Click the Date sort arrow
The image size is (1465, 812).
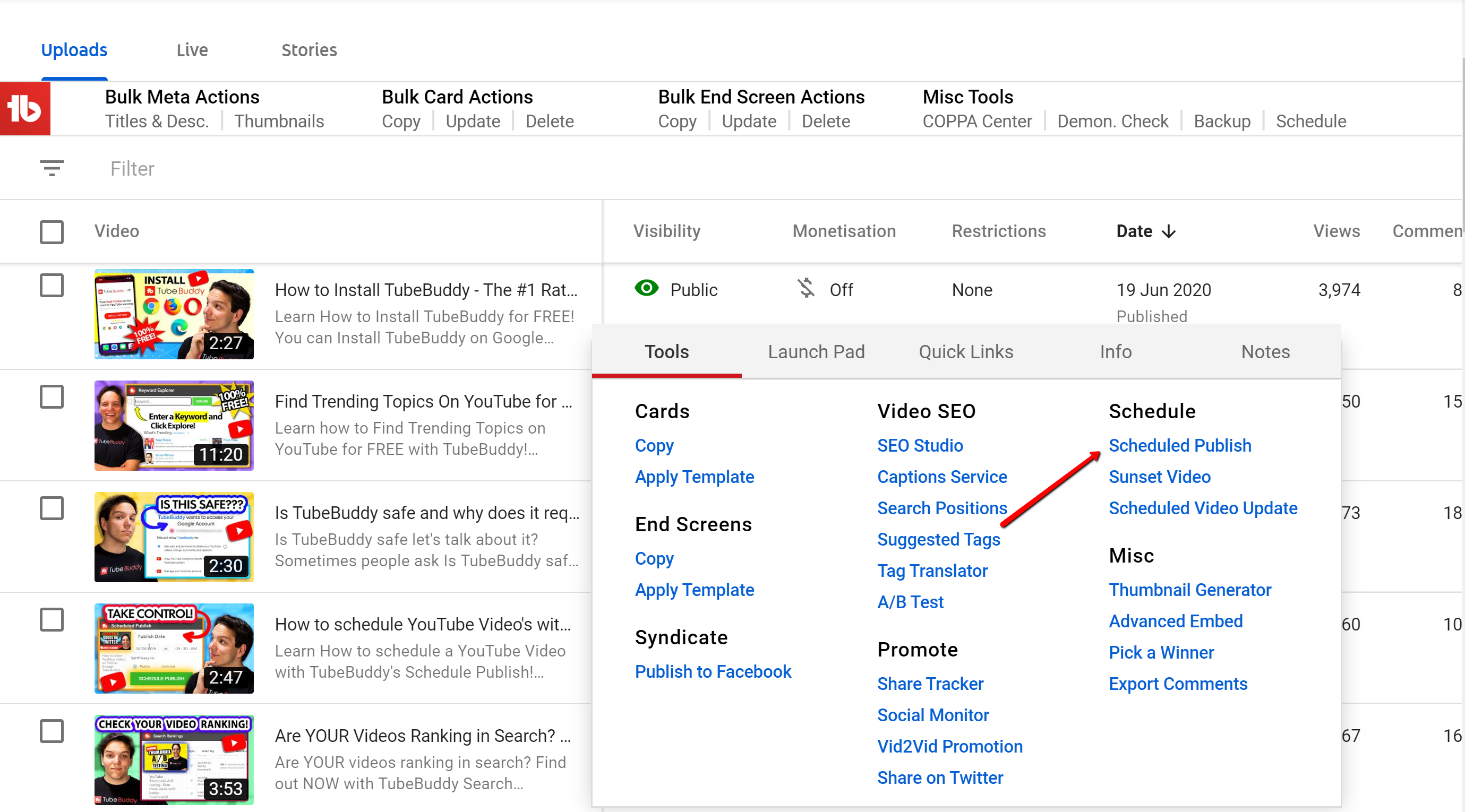[1169, 231]
